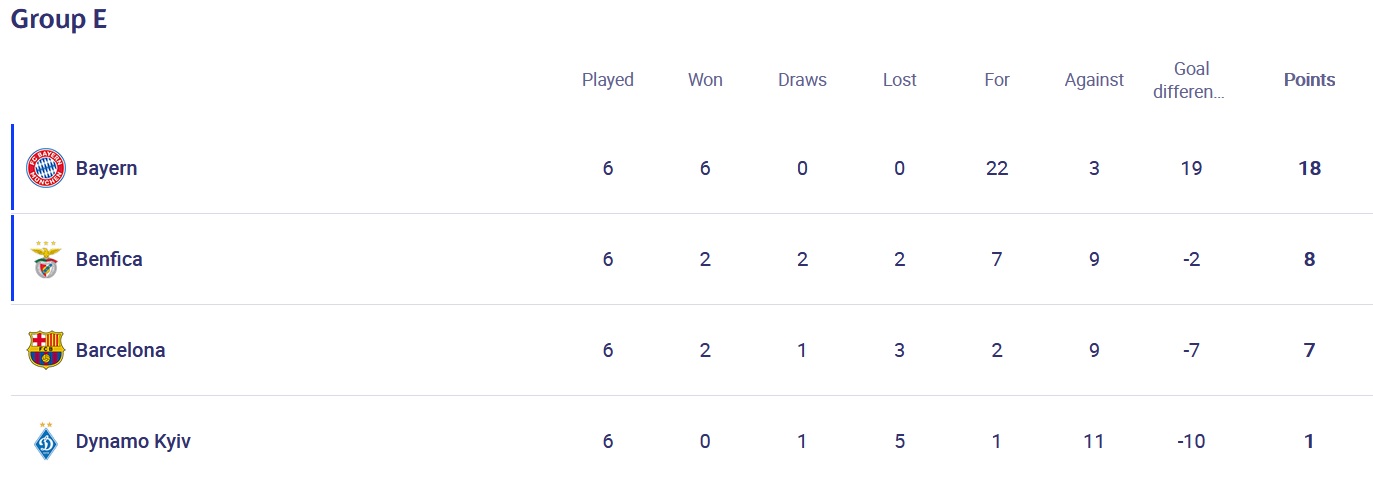
Task: Click the Dynamo Kyiv diamond logo
Action: click(45, 441)
